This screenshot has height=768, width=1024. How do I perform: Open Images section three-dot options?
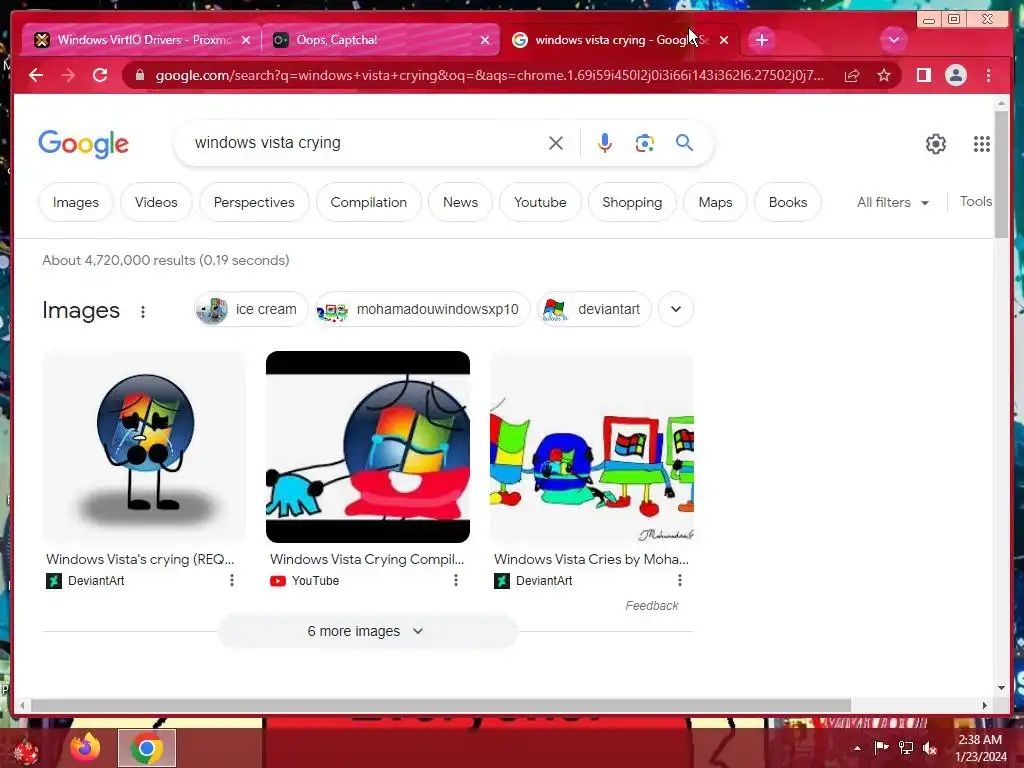click(142, 312)
